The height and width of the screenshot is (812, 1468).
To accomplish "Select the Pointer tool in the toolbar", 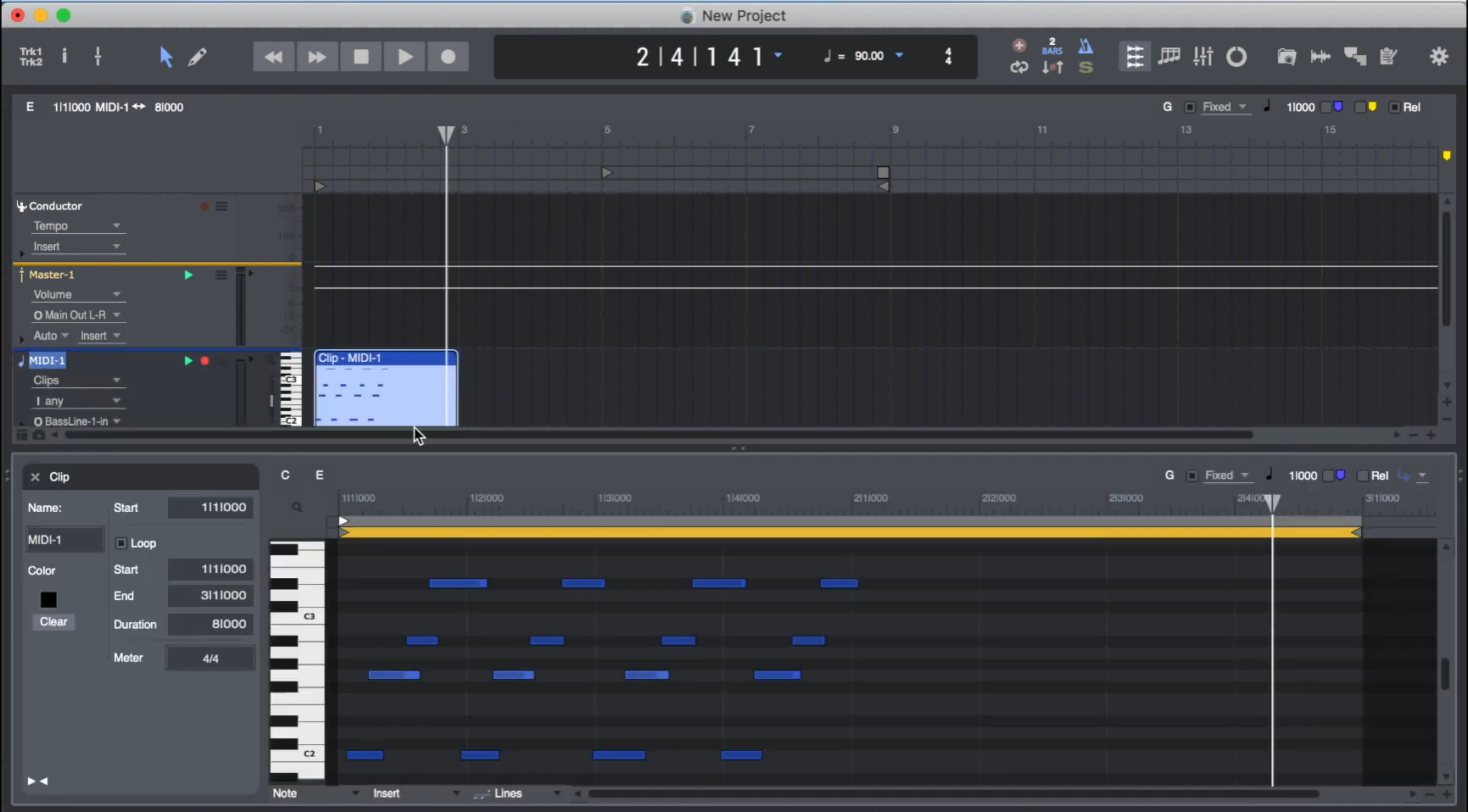I will [165, 57].
